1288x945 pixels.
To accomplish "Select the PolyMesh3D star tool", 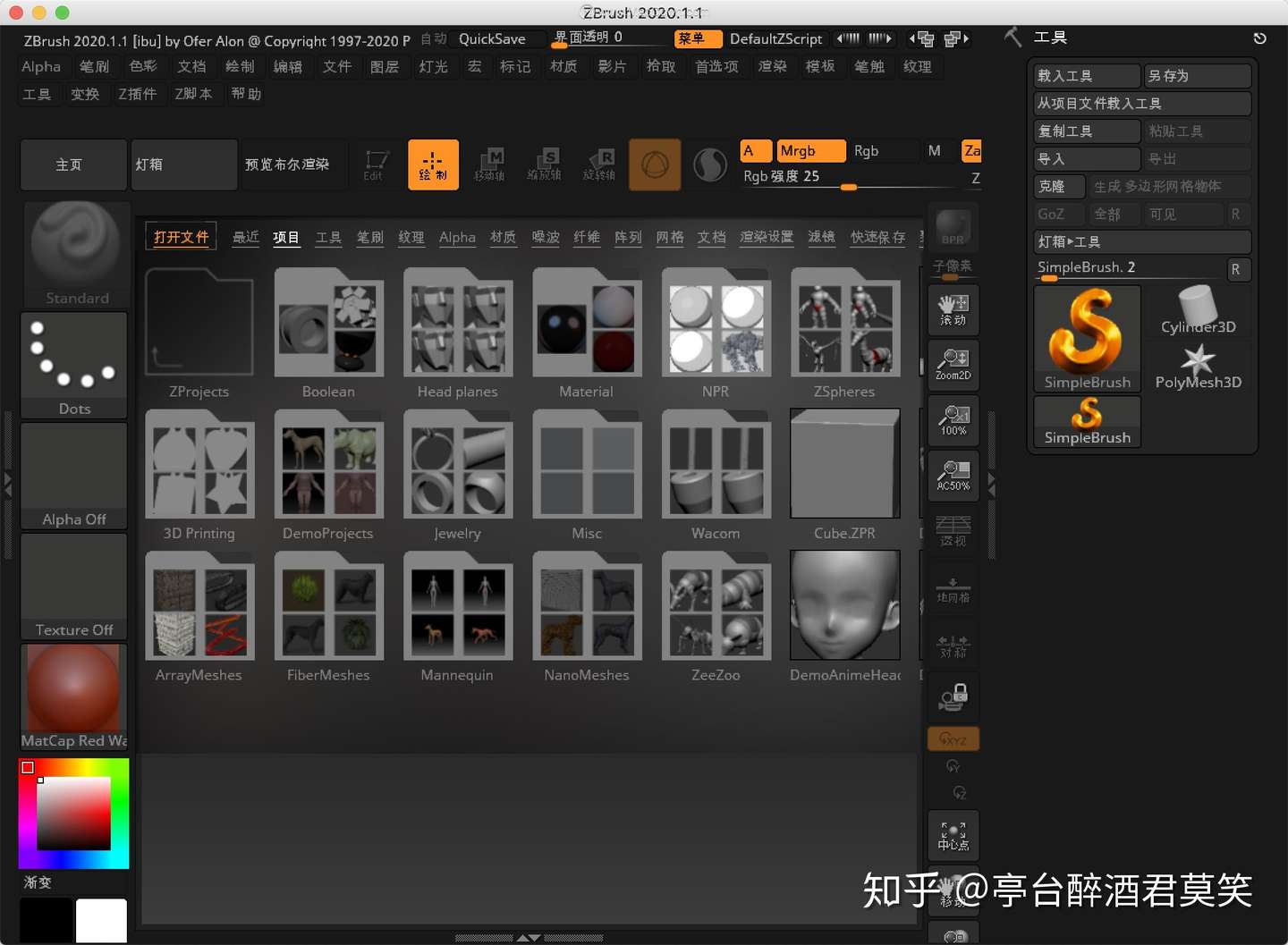I will (x=1198, y=367).
